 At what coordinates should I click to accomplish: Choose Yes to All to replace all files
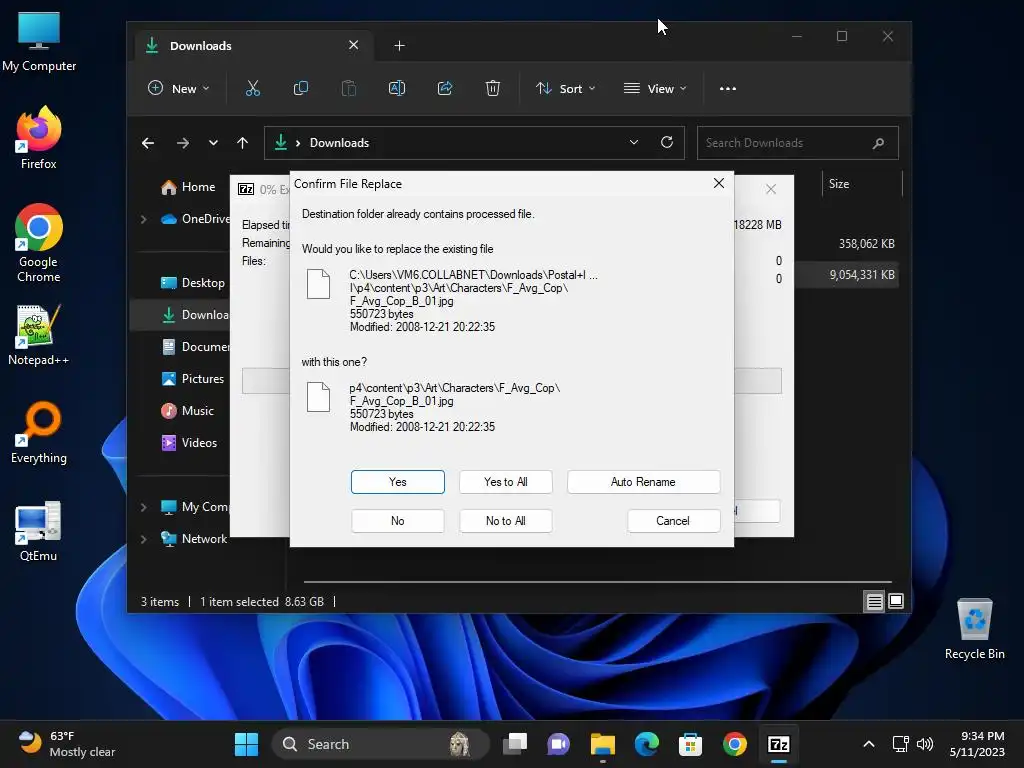[x=505, y=482]
